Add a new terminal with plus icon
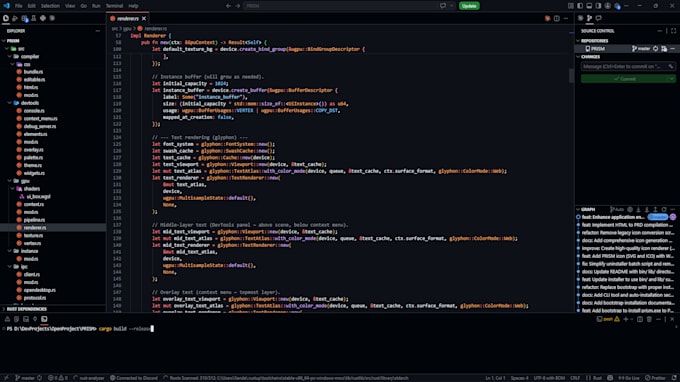680x382 pixels. point(625,319)
